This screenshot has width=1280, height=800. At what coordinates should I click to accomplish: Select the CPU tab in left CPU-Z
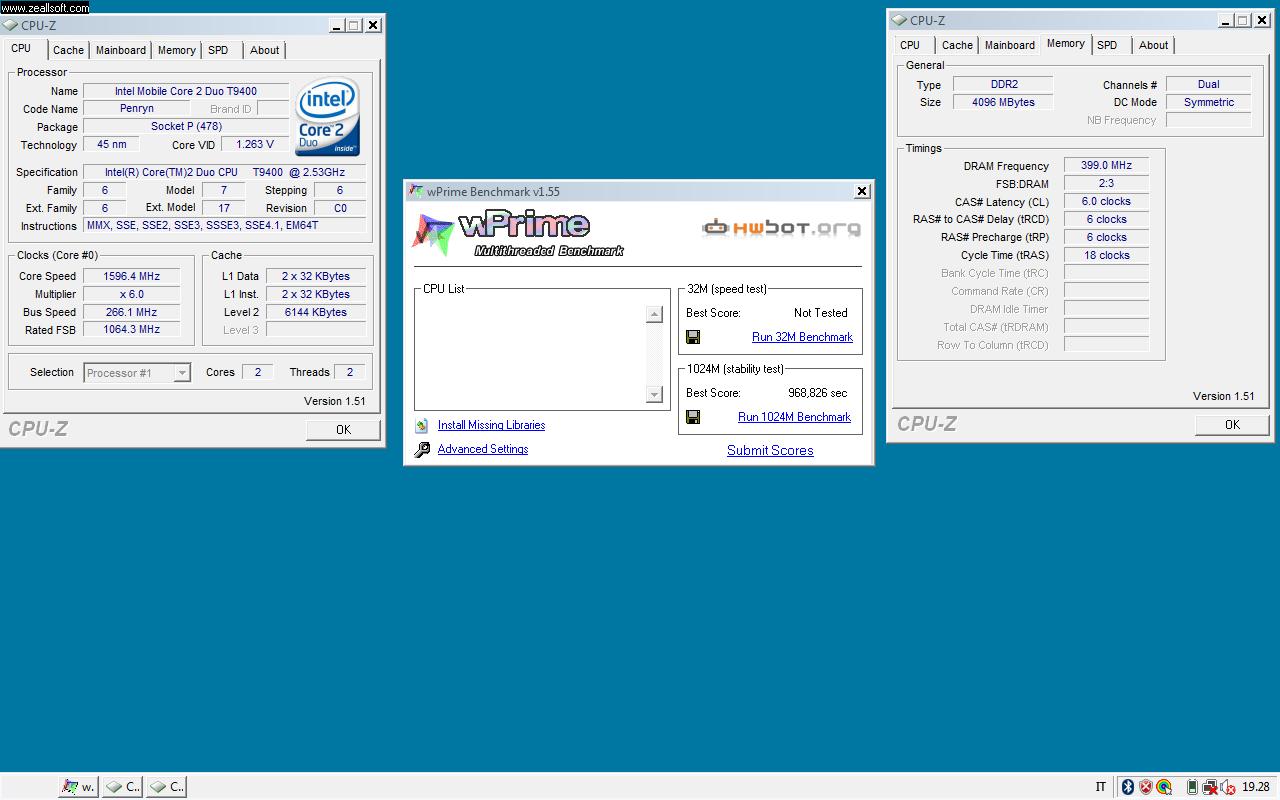pos(21,48)
